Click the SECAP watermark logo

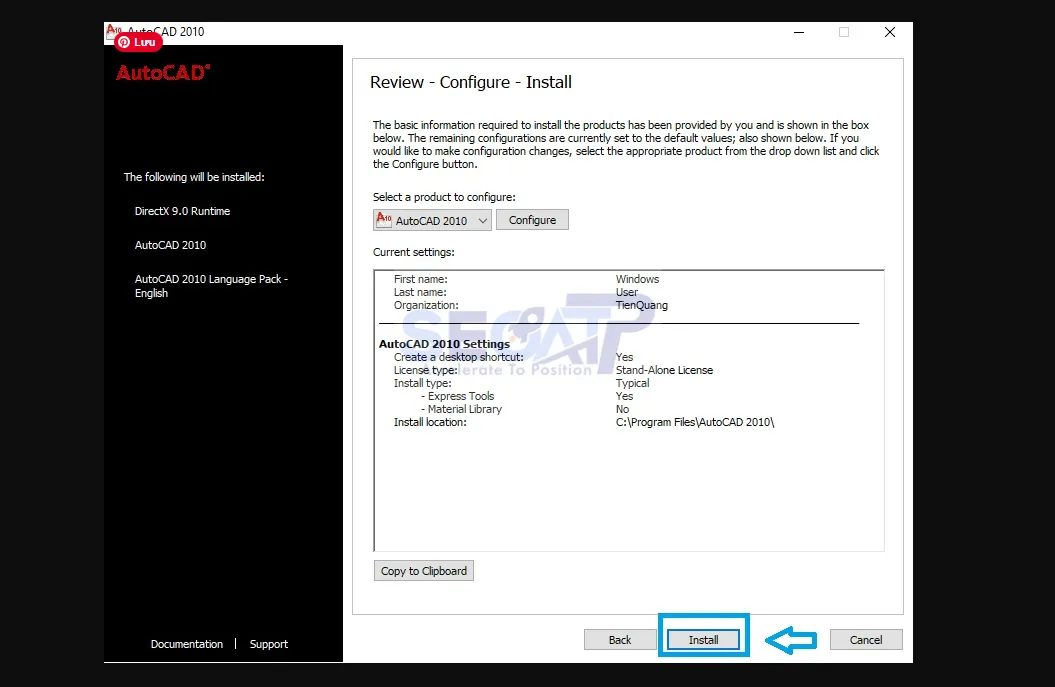[540, 335]
